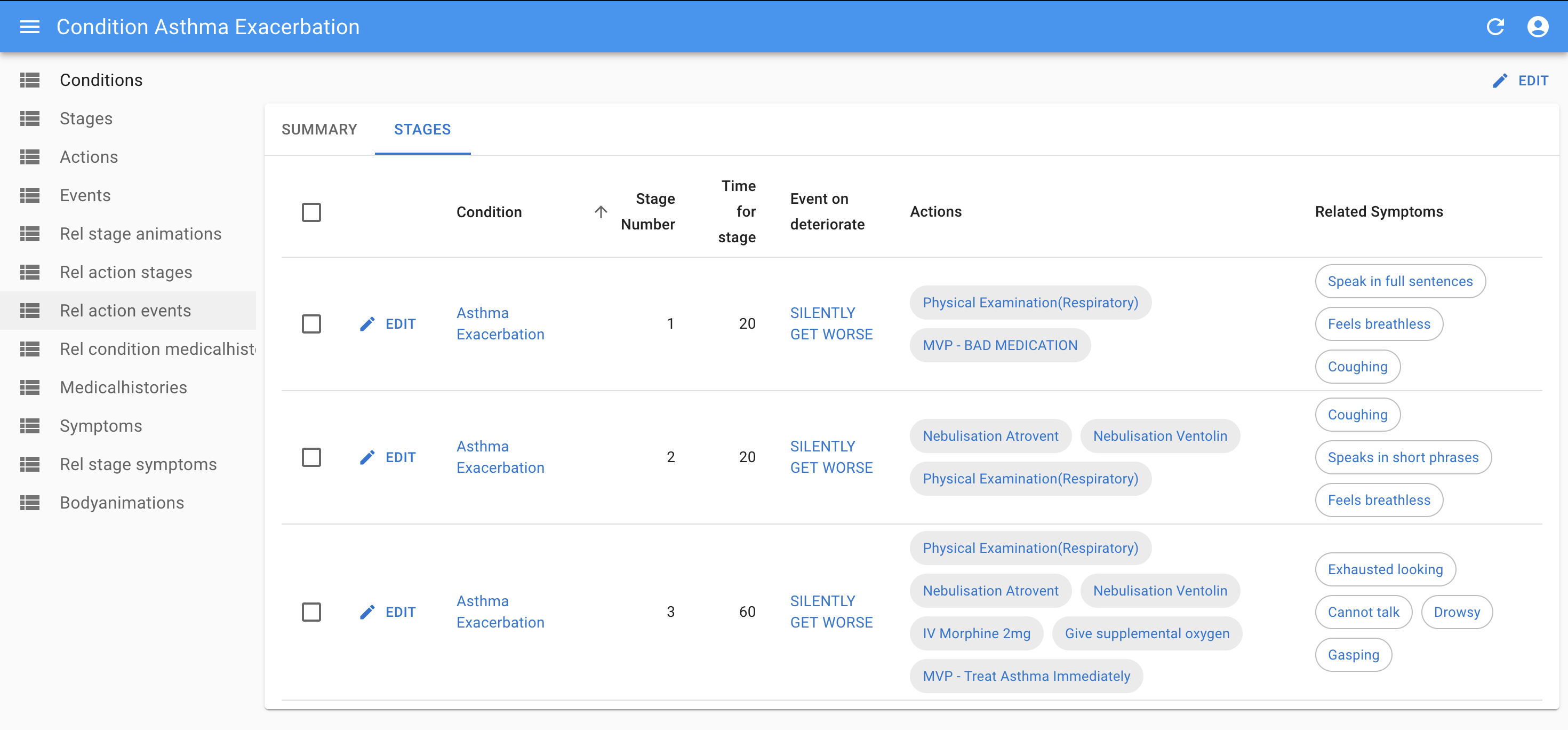Click EDIT for Asthma Exacerbation Stage 2

389,458
